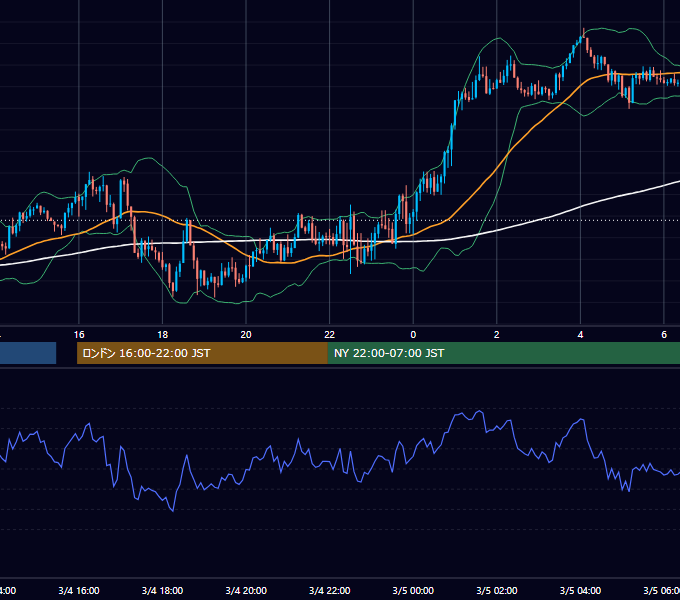This screenshot has height=600, width=680.
Task: Click the 2 hour label on chart axis
Action: (x=497, y=335)
